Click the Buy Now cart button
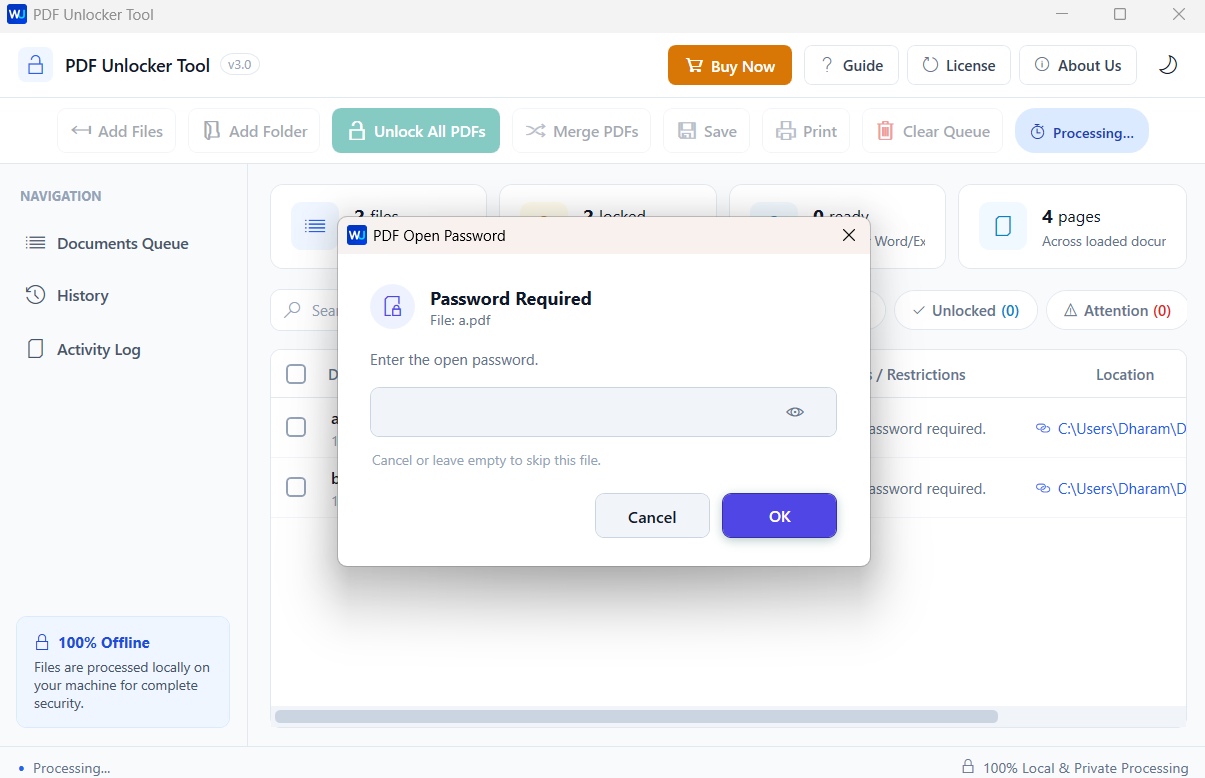1205x778 pixels. coord(729,65)
